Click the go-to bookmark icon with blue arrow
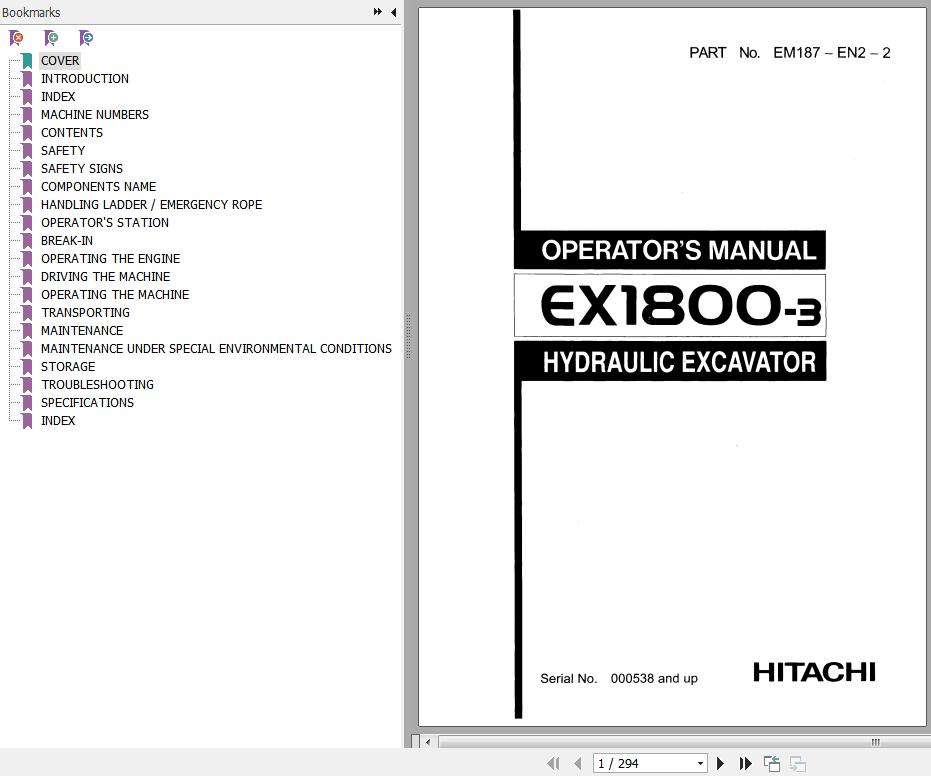The height and width of the screenshot is (776, 931). tap(86, 39)
